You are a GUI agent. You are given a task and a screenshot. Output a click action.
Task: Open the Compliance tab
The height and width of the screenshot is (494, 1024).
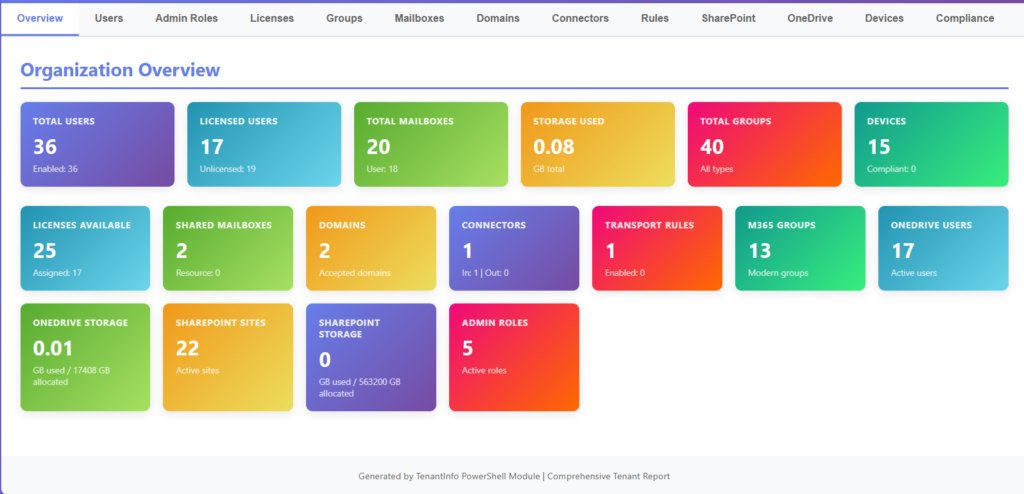[x=964, y=18]
